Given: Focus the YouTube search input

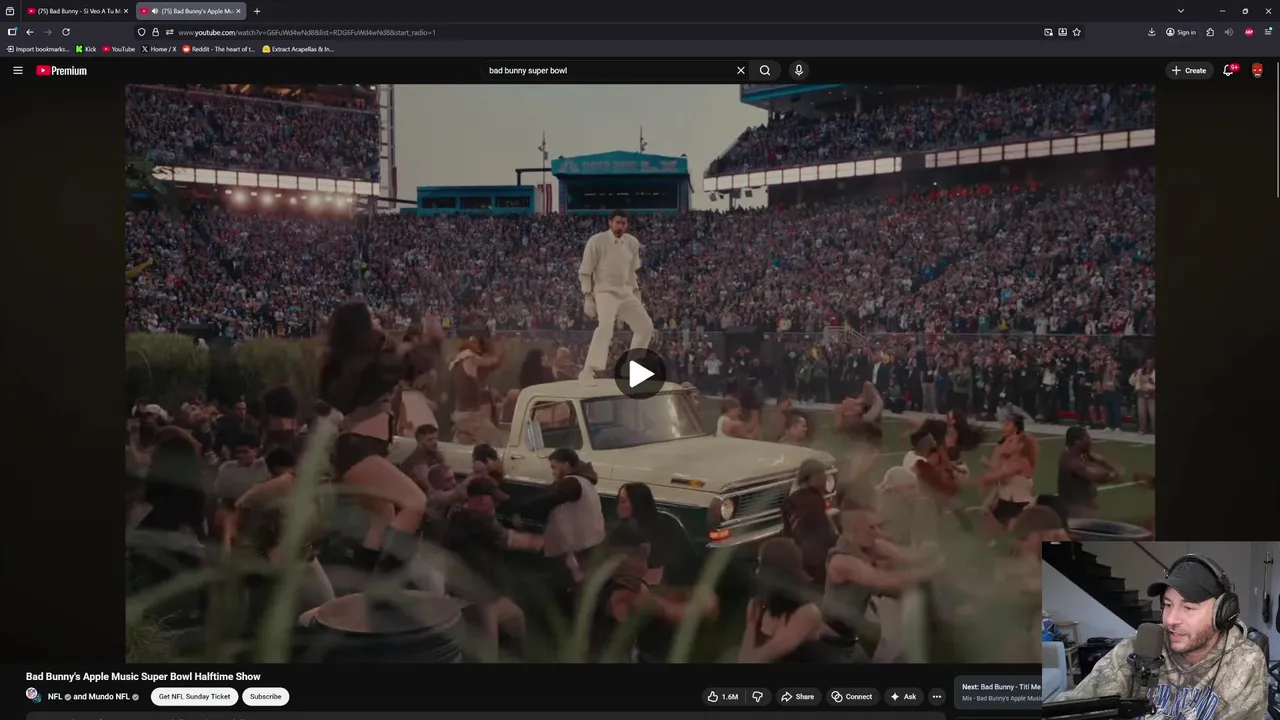Looking at the screenshot, I should pyautogui.click(x=608, y=70).
